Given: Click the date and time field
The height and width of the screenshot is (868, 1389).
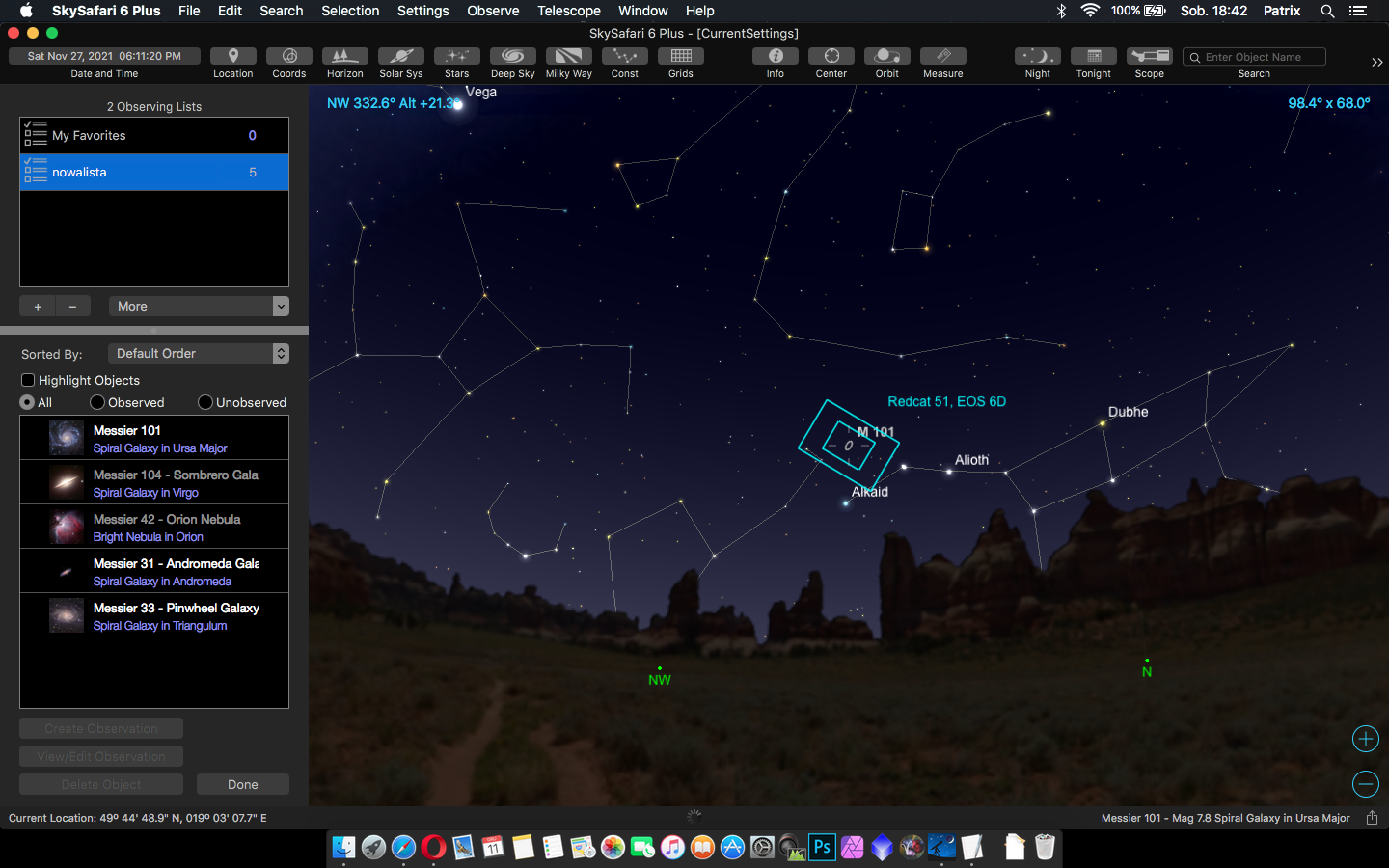Looking at the screenshot, I should coord(104,56).
